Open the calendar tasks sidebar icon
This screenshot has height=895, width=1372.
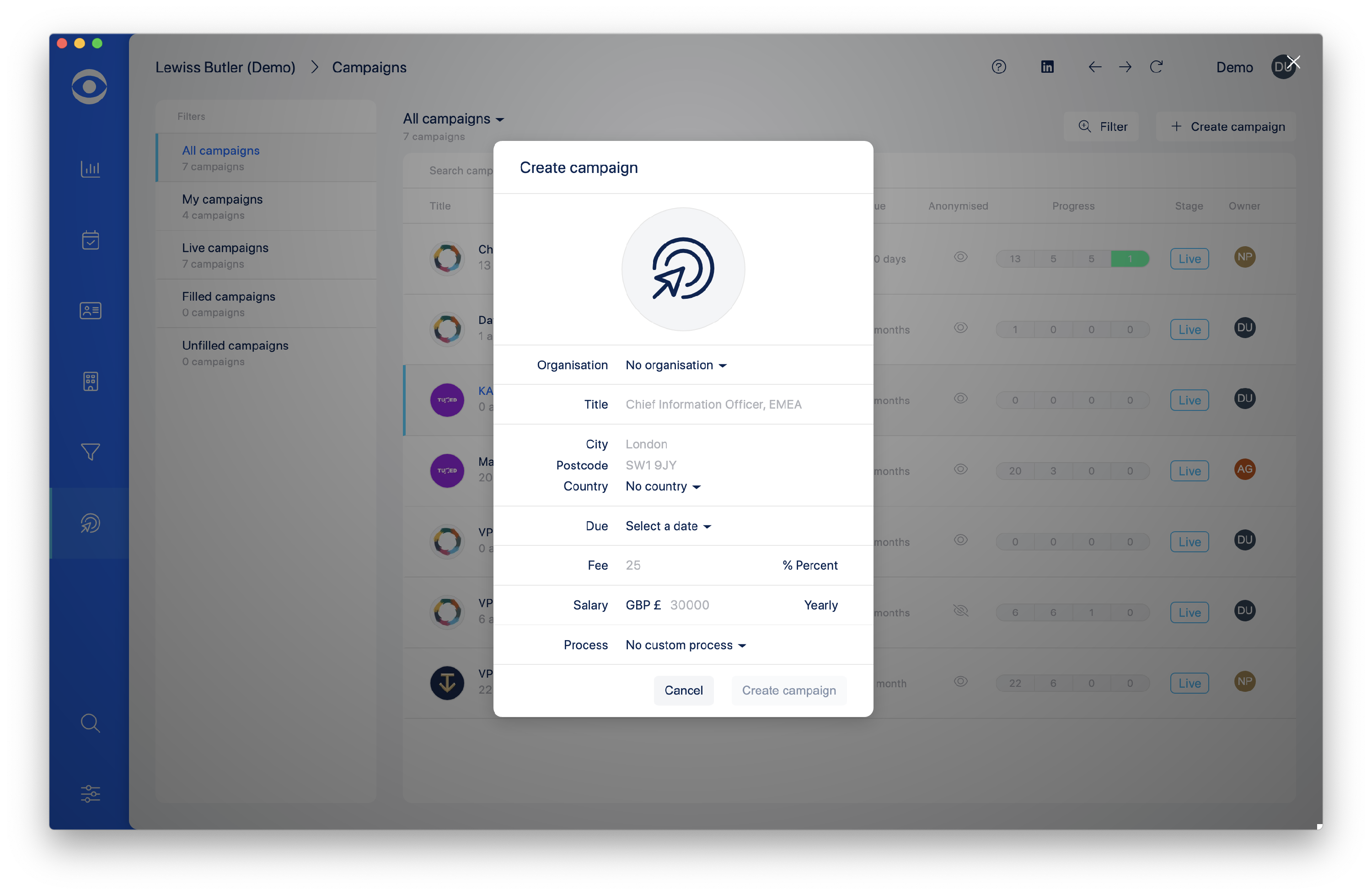[90, 240]
